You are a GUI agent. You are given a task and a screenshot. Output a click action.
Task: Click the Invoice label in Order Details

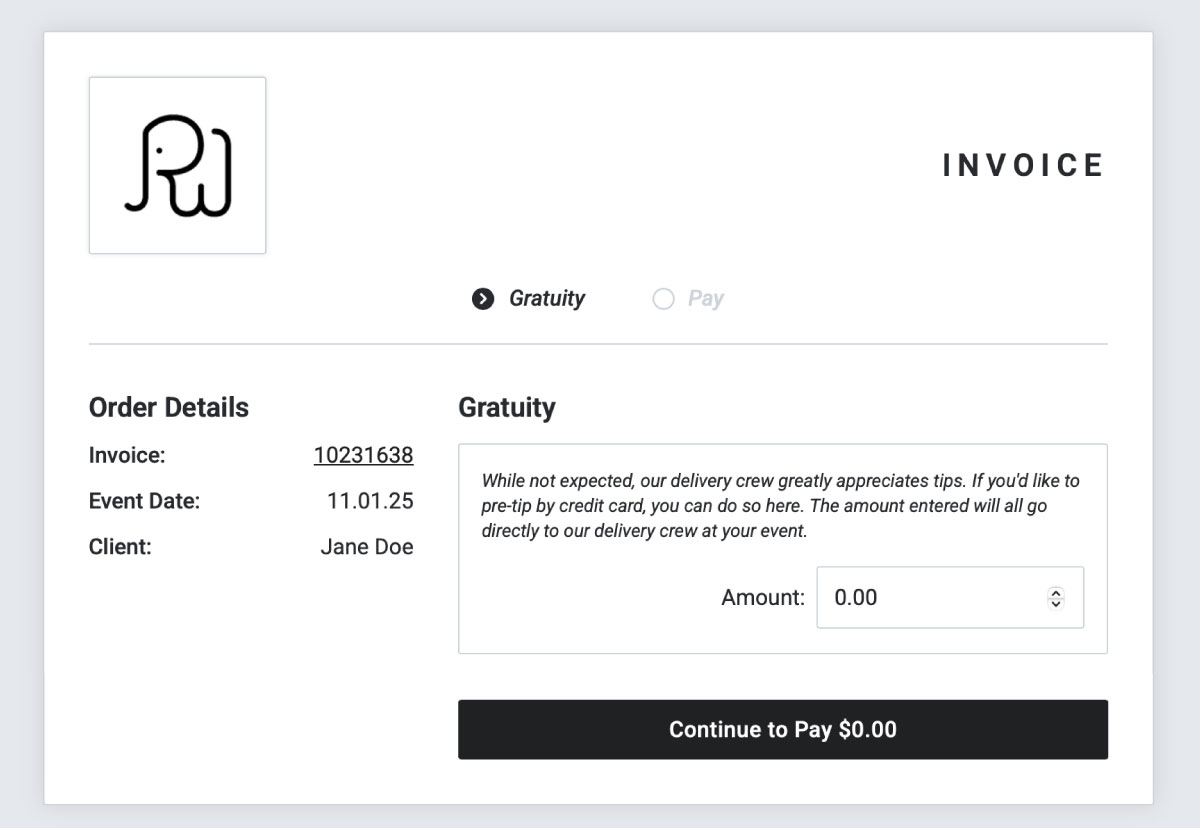tap(127, 456)
